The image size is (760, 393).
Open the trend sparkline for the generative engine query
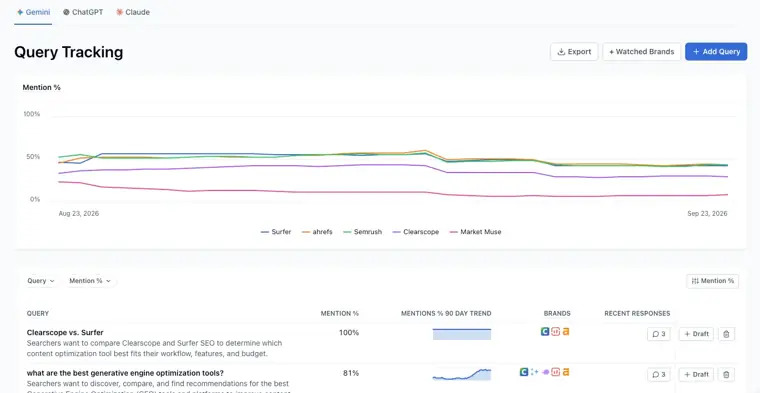click(462, 374)
